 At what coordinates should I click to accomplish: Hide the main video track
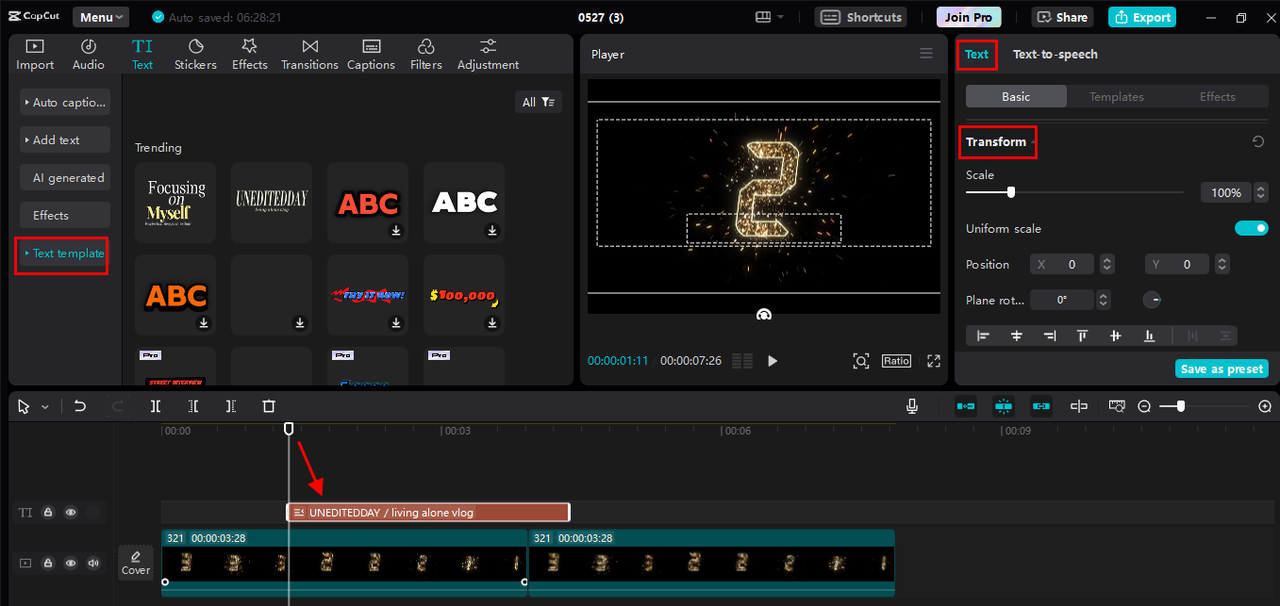point(71,563)
